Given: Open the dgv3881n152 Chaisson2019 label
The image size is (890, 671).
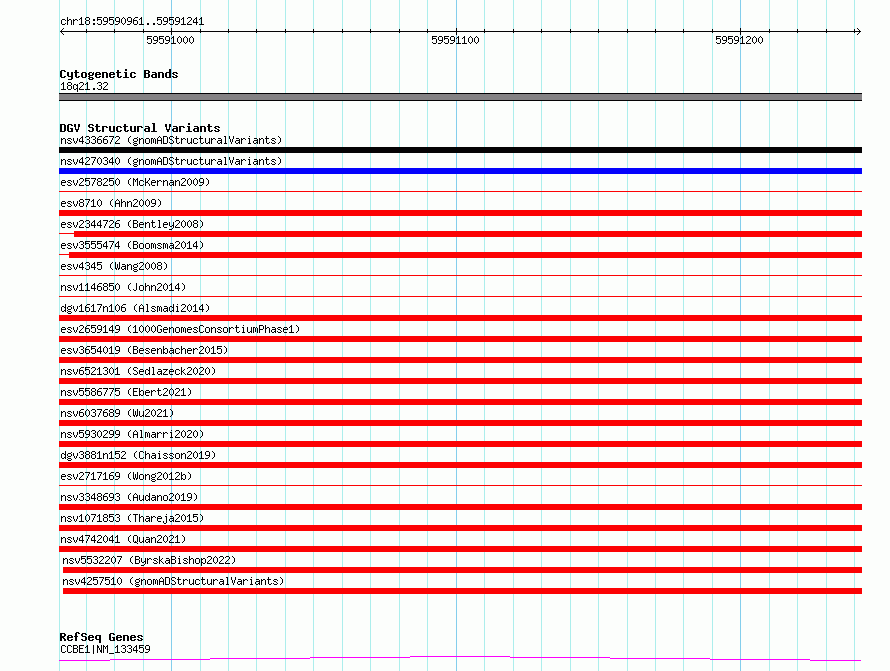Looking at the screenshot, I should point(138,455).
